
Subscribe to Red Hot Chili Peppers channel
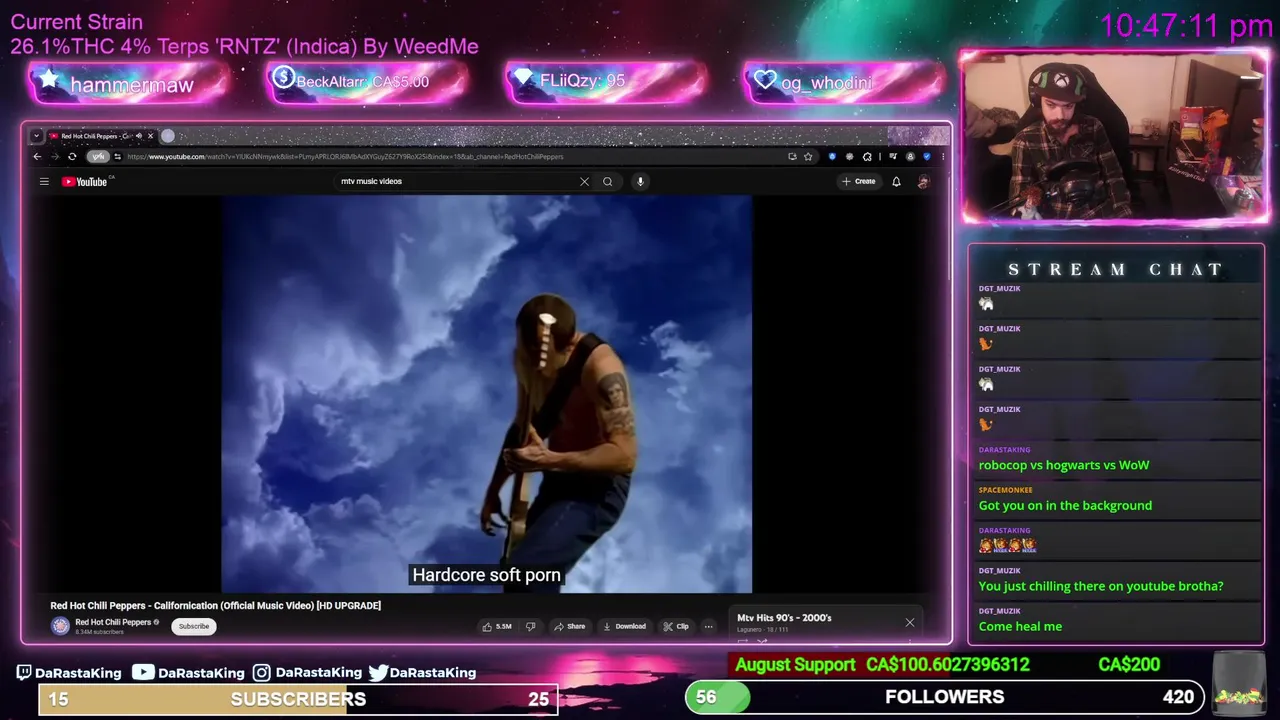tap(194, 626)
